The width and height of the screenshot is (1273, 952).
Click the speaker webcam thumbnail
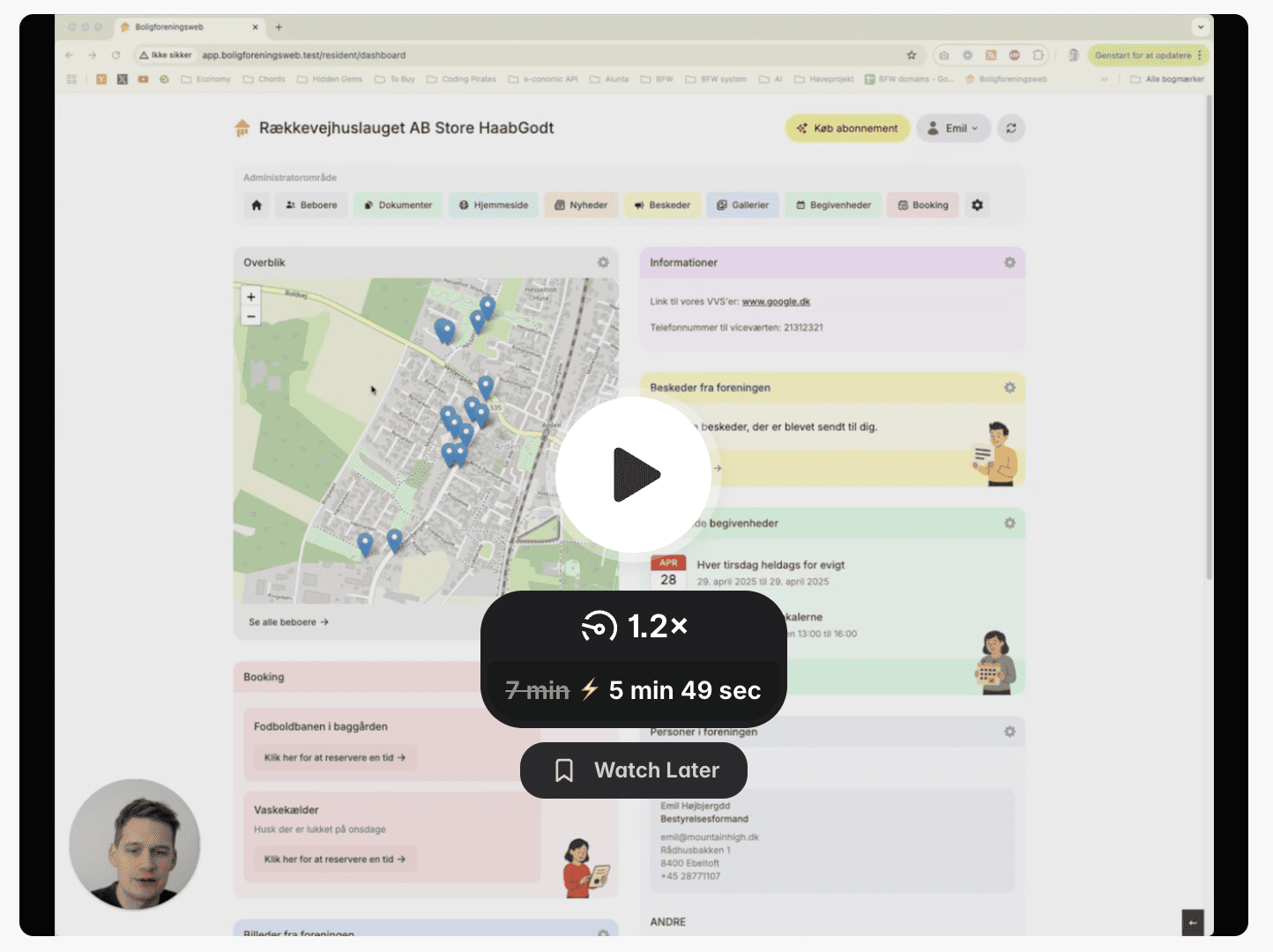click(135, 844)
